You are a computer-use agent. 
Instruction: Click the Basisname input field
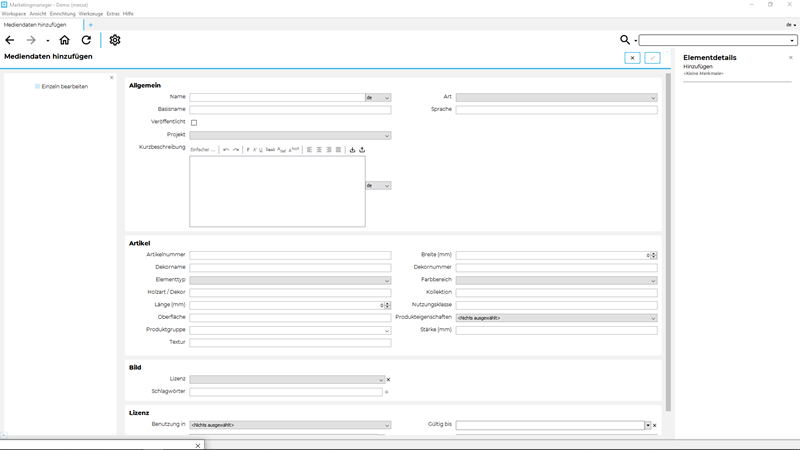point(290,110)
